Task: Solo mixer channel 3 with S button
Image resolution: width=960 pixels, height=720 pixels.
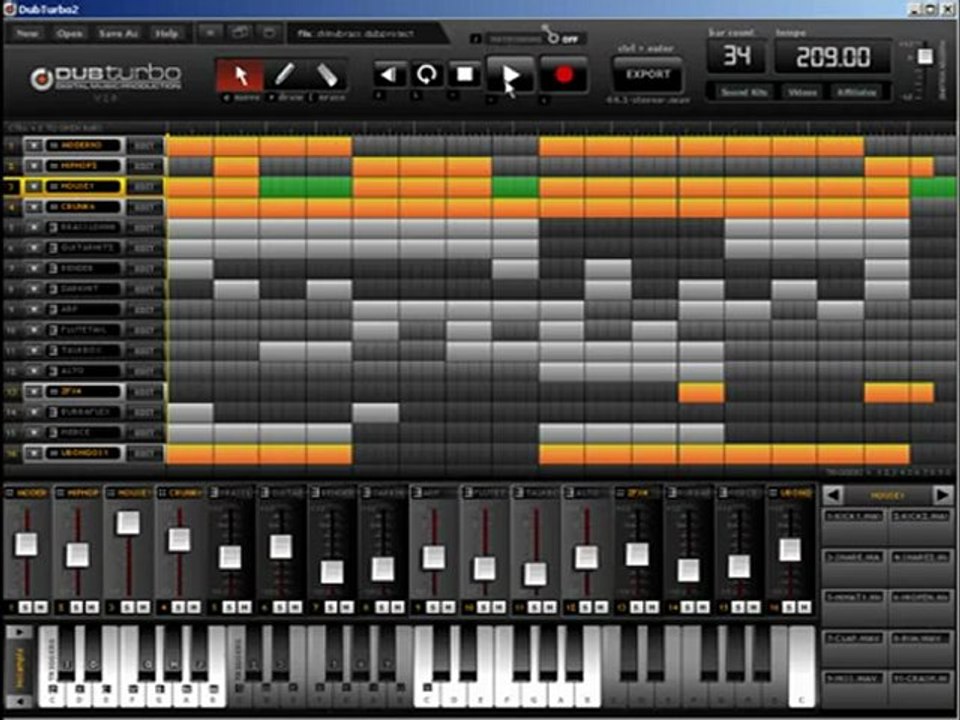Action: point(127,607)
